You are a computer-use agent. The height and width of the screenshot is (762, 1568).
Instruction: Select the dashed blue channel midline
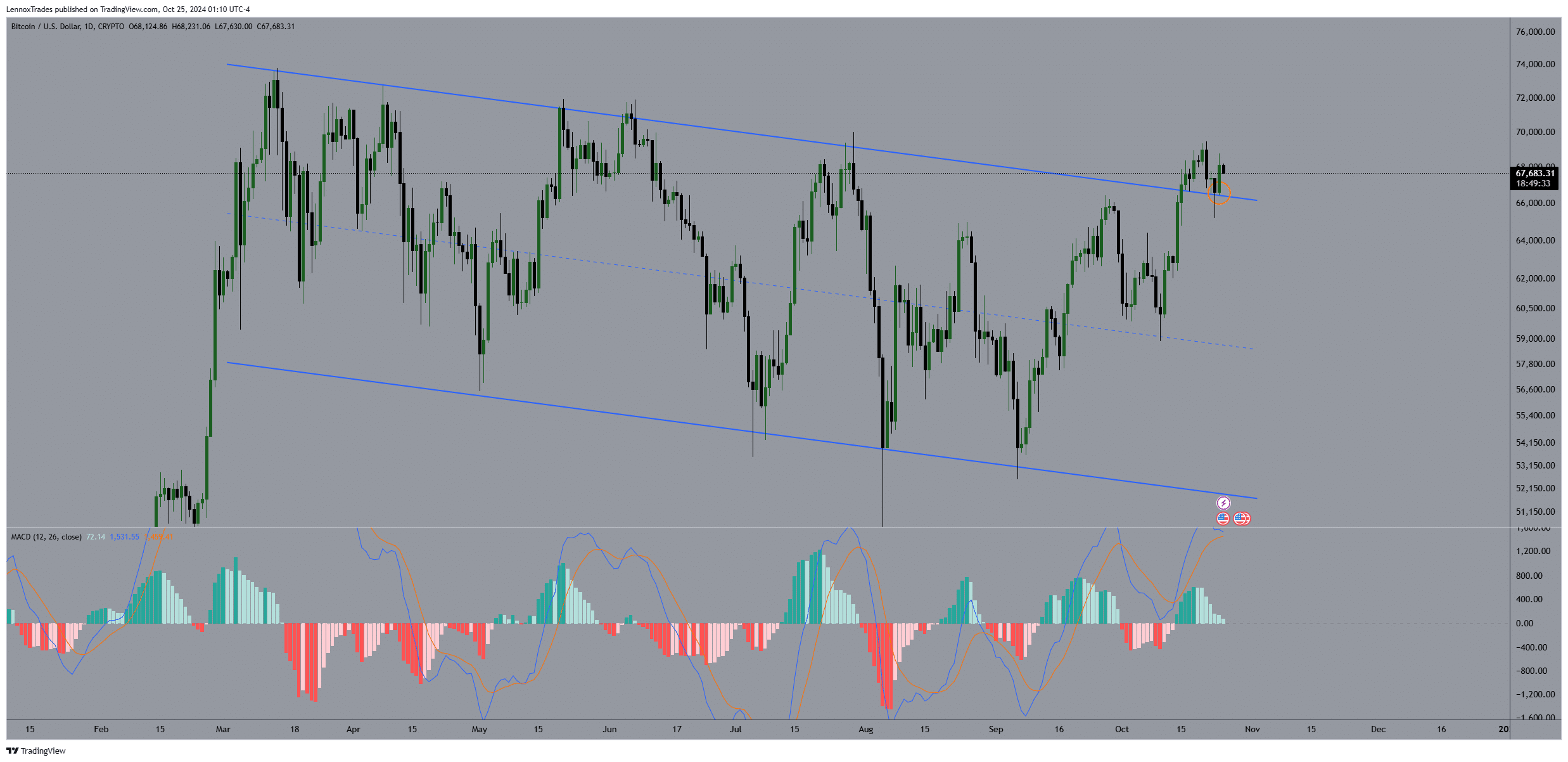(x=740, y=281)
